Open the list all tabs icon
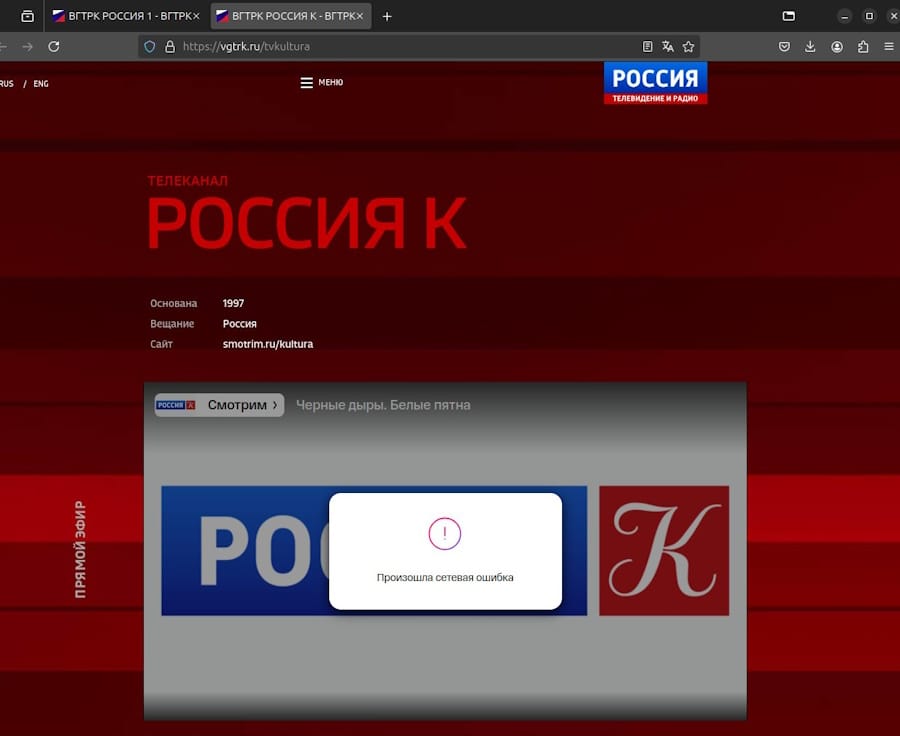This screenshot has height=736, width=900. [789, 16]
